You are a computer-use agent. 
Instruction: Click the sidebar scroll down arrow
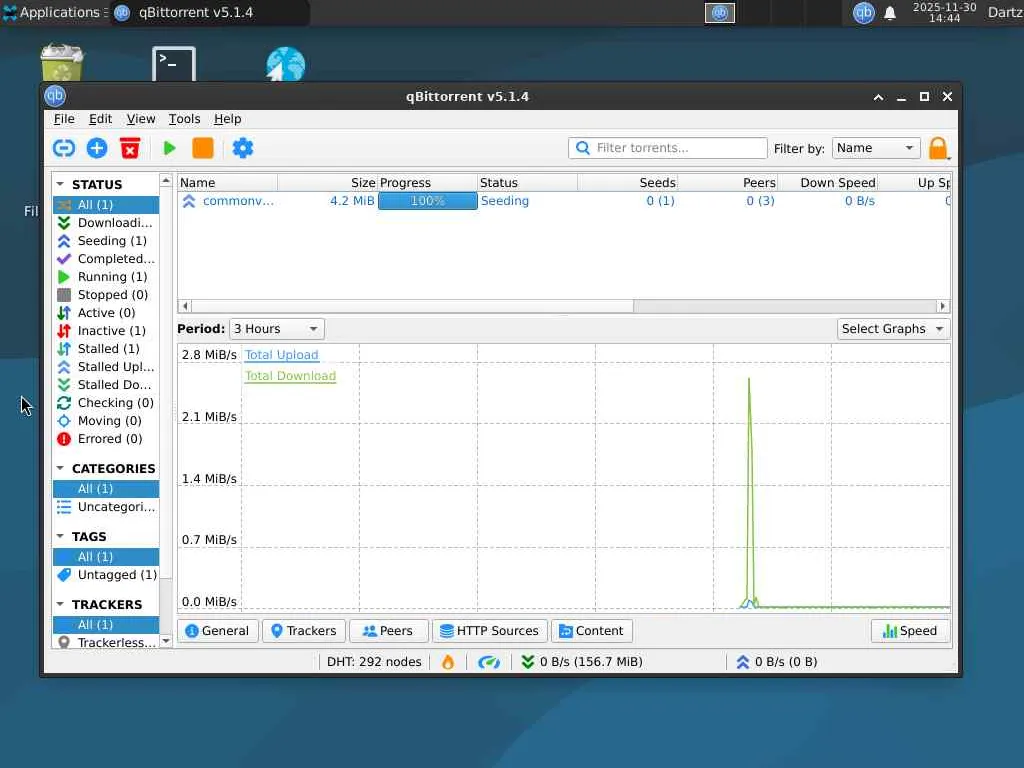tap(166, 641)
